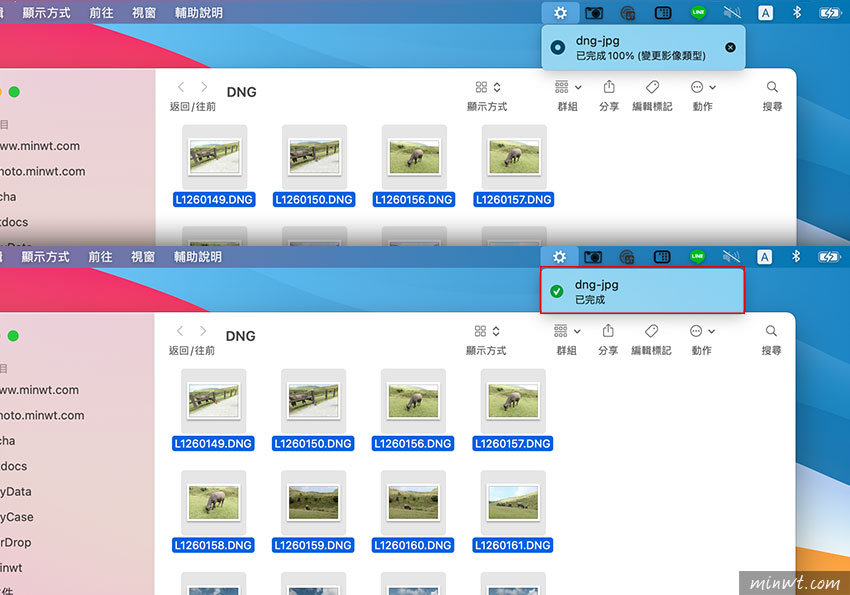Image resolution: width=850 pixels, height=595 pixels.
Task: Select the L1260160.DNG thumbnail
Action: point(413,502)
